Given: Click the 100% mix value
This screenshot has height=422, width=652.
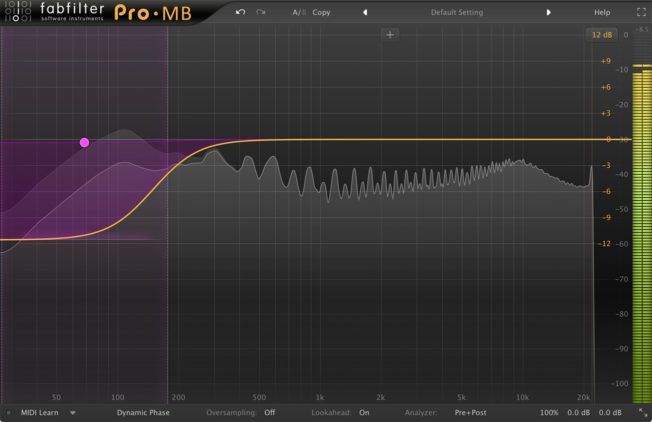Looking at the screenshot, I should click(549, 412).
